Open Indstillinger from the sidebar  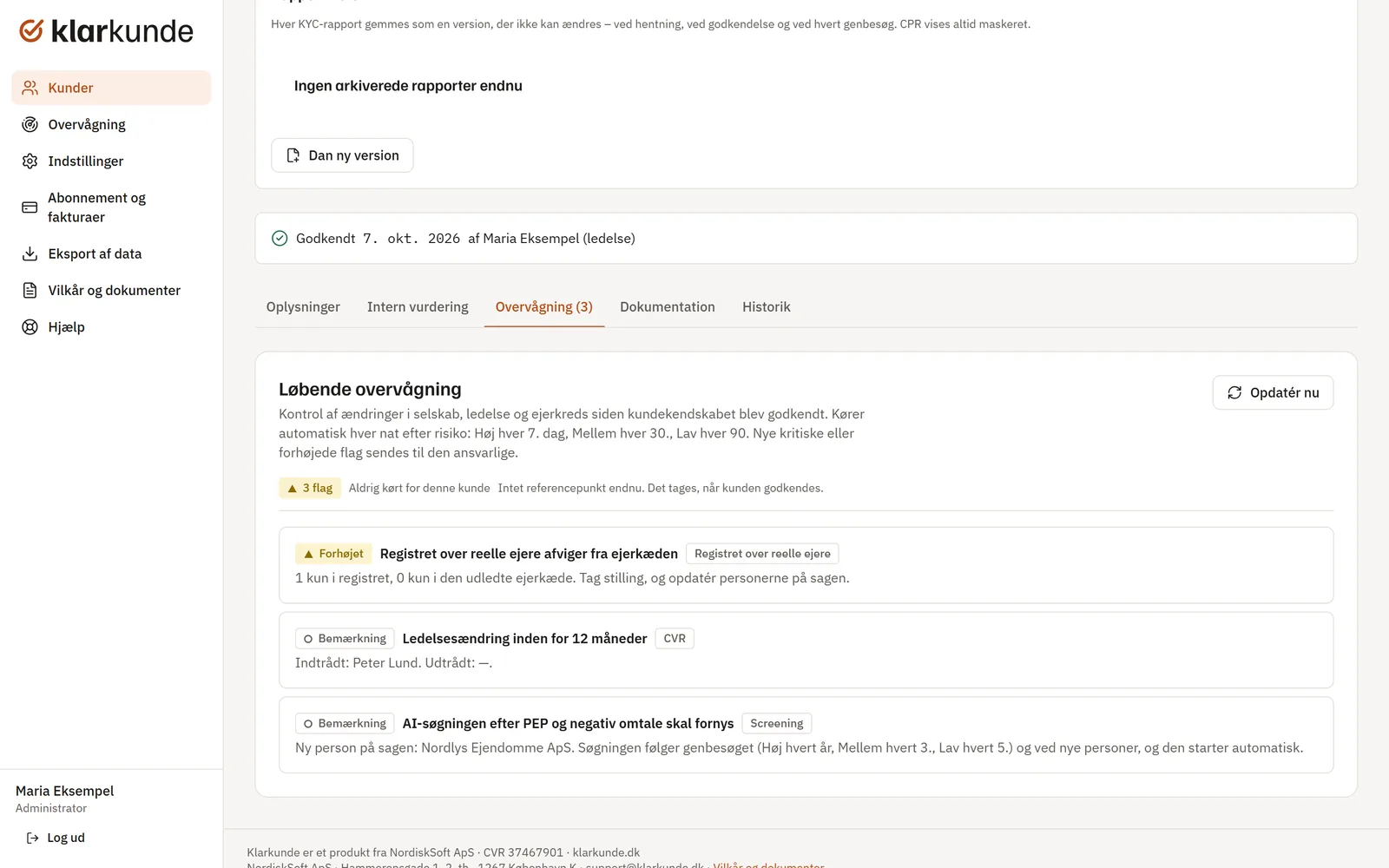pyautogui.click(x=111, y=161)
